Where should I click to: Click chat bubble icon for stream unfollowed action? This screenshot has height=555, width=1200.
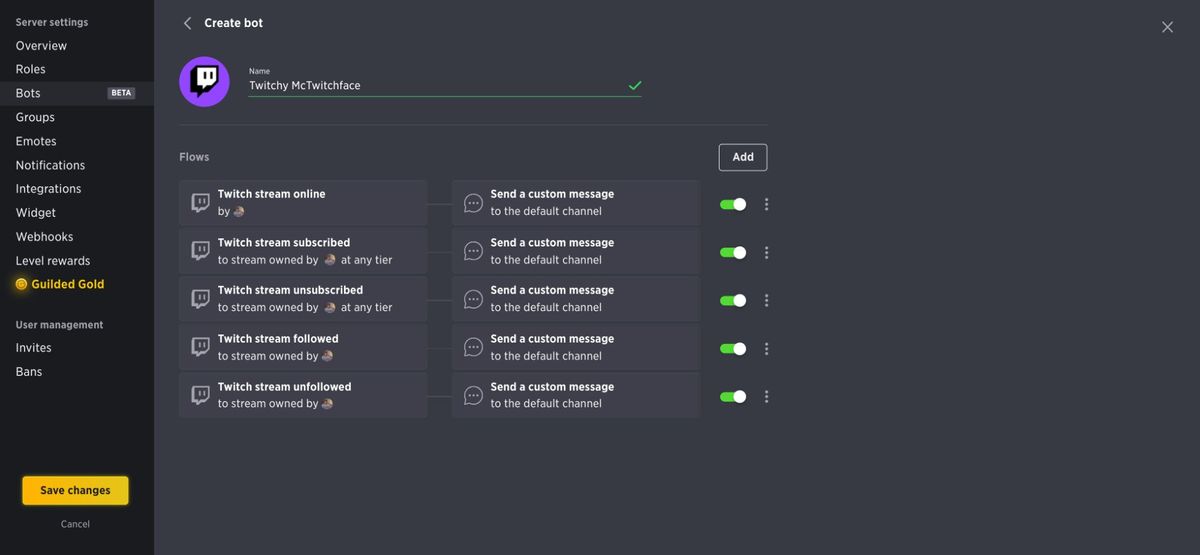pos(473,395)
